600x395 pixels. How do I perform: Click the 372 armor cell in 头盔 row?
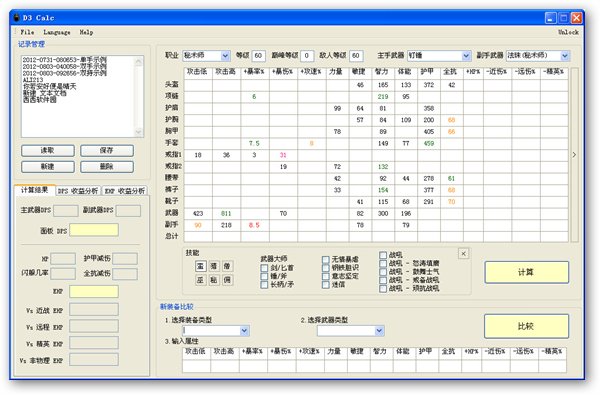pos(429,85)
